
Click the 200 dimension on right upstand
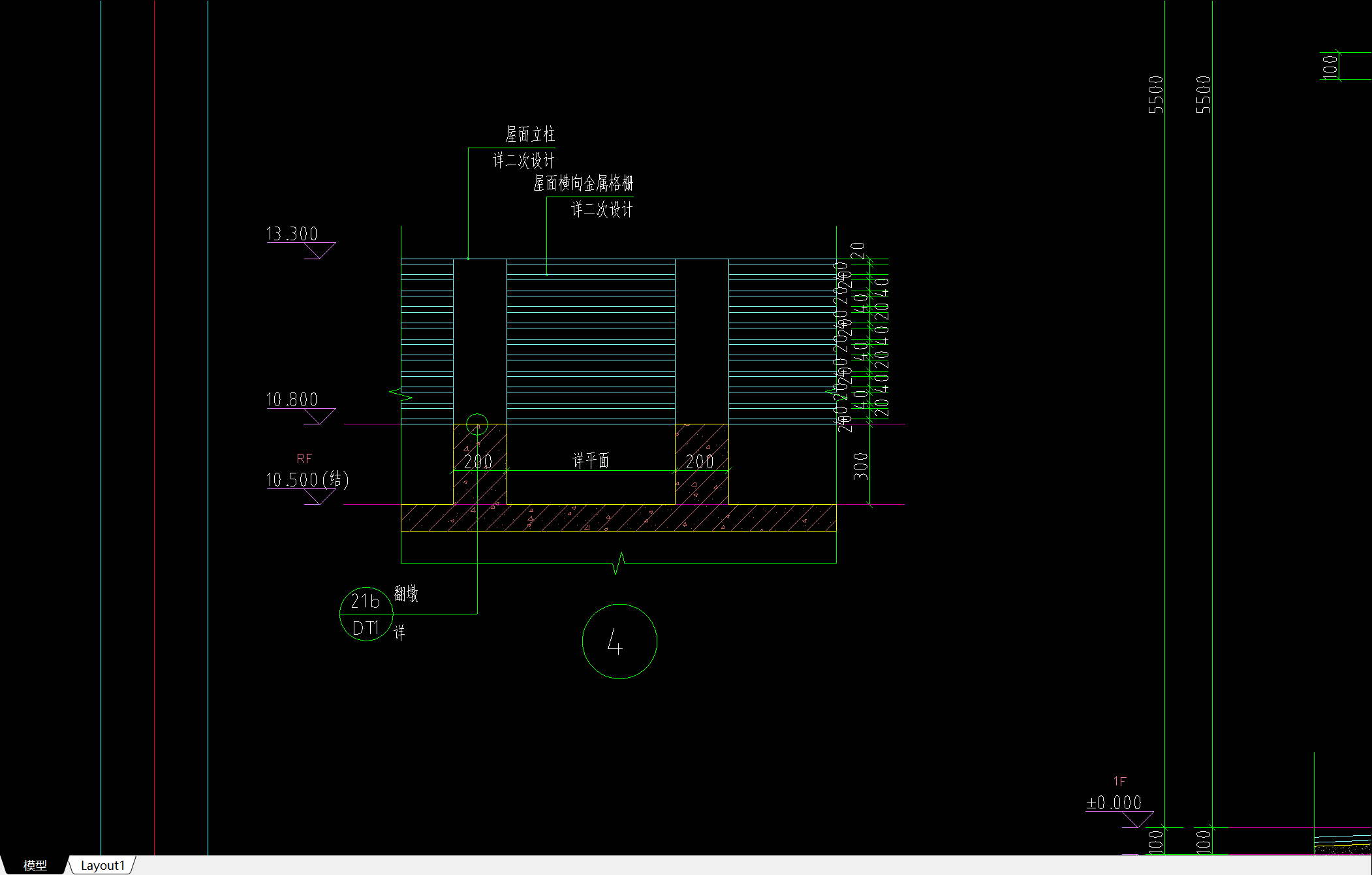(x=700, y=462)
